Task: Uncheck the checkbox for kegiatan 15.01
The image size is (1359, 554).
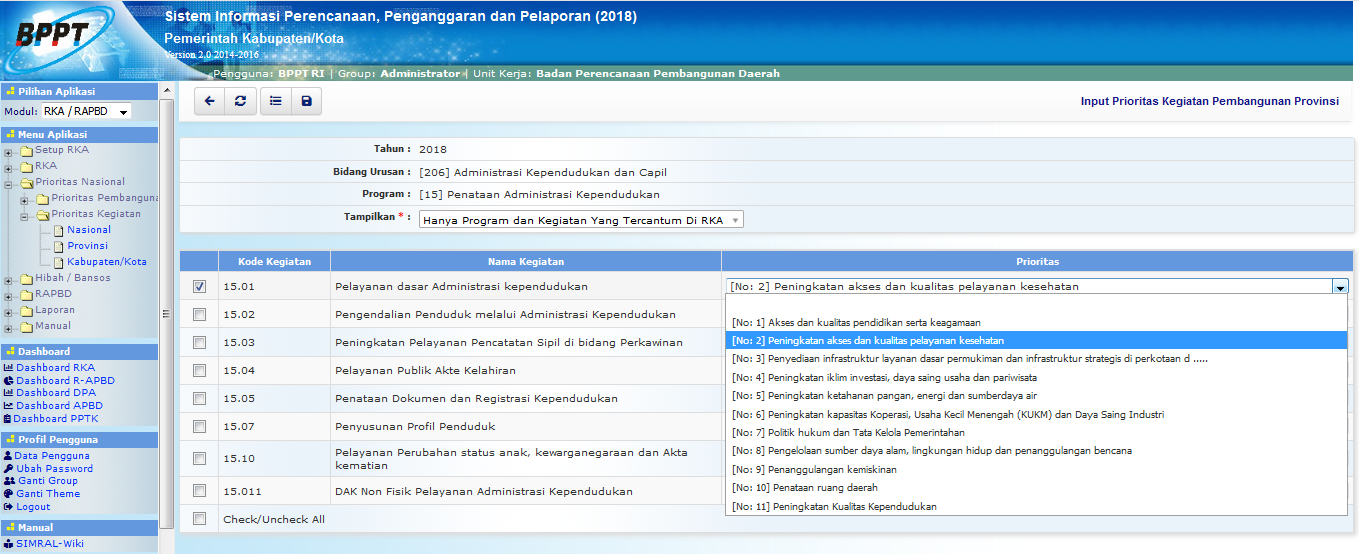Action: 200,287
